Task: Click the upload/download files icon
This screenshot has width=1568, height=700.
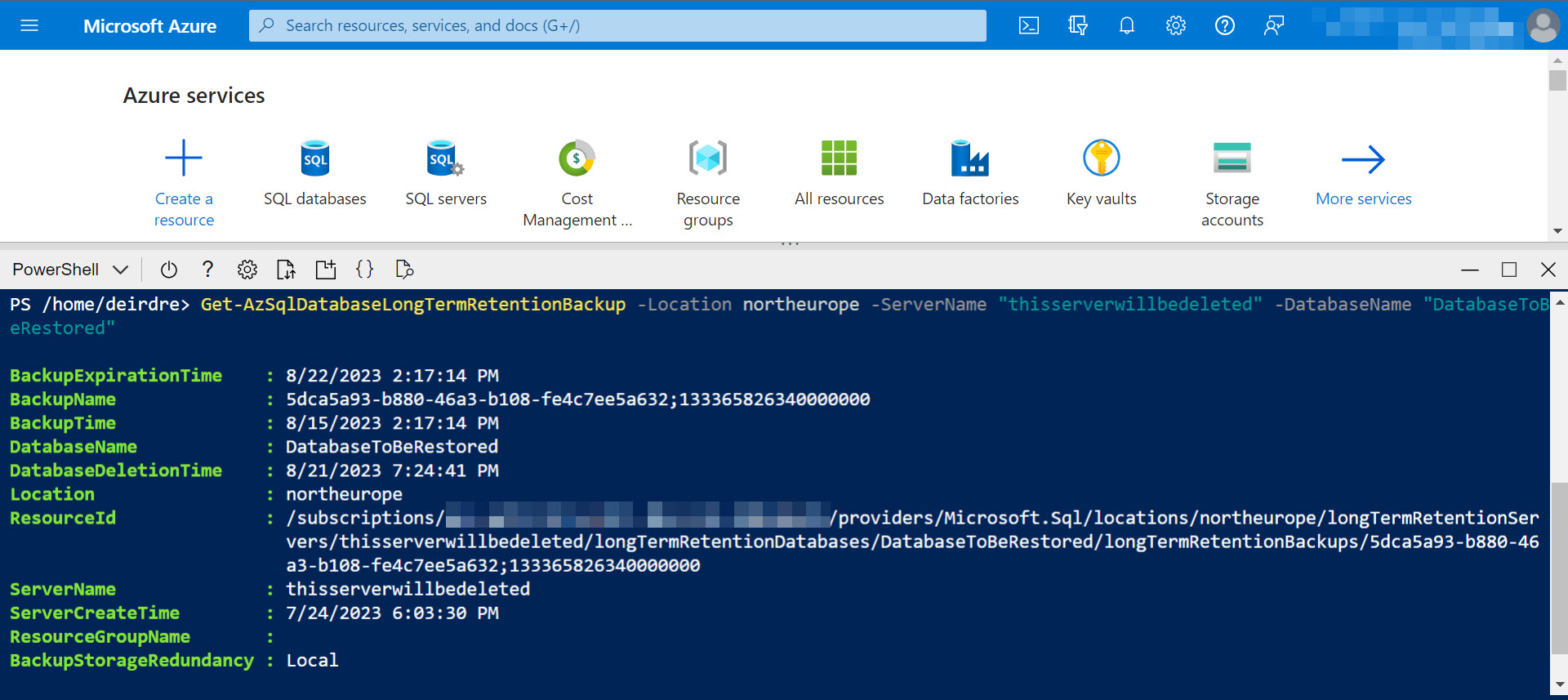Action: 286,270
